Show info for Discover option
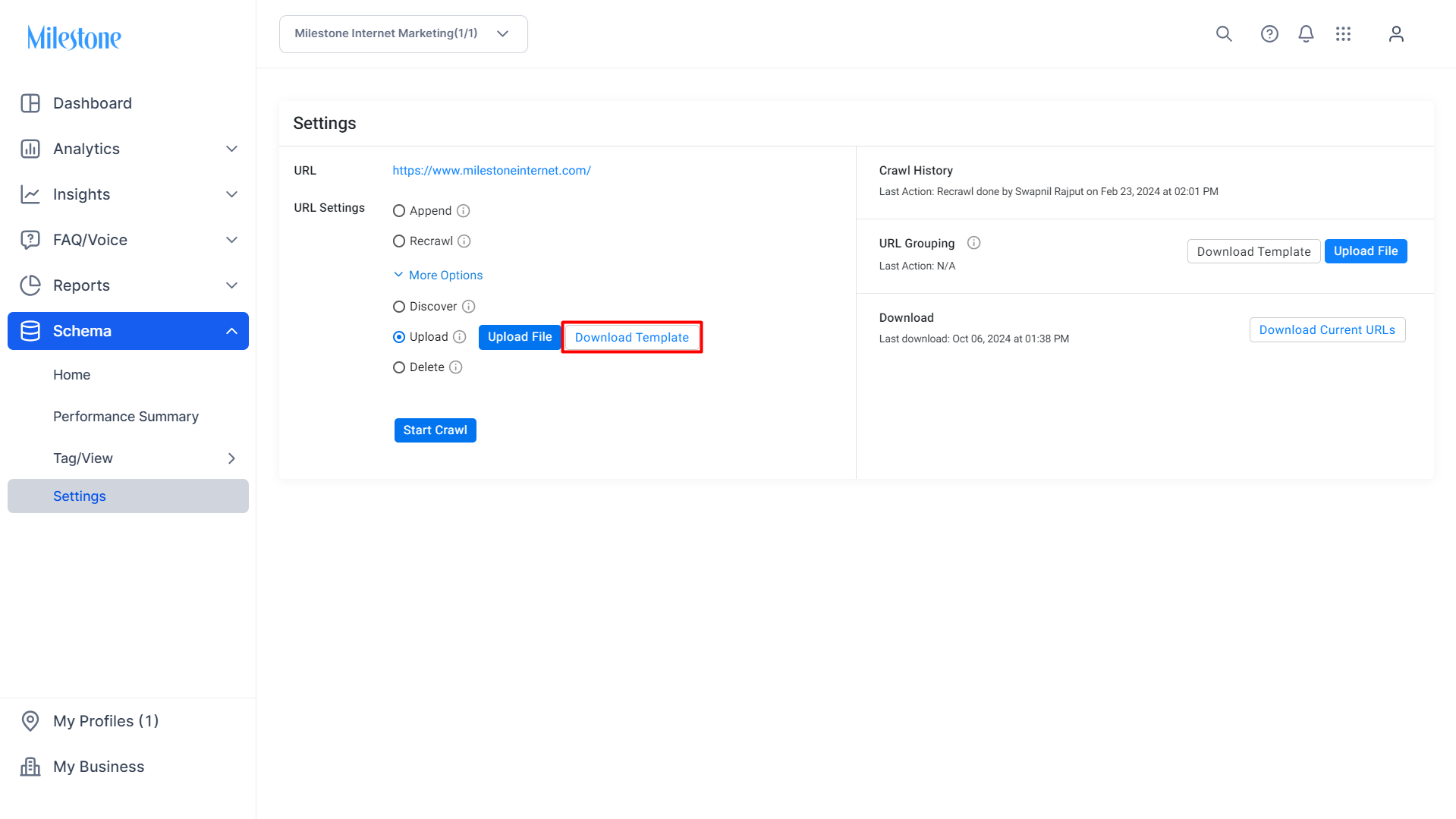 (x=469, y=307)
